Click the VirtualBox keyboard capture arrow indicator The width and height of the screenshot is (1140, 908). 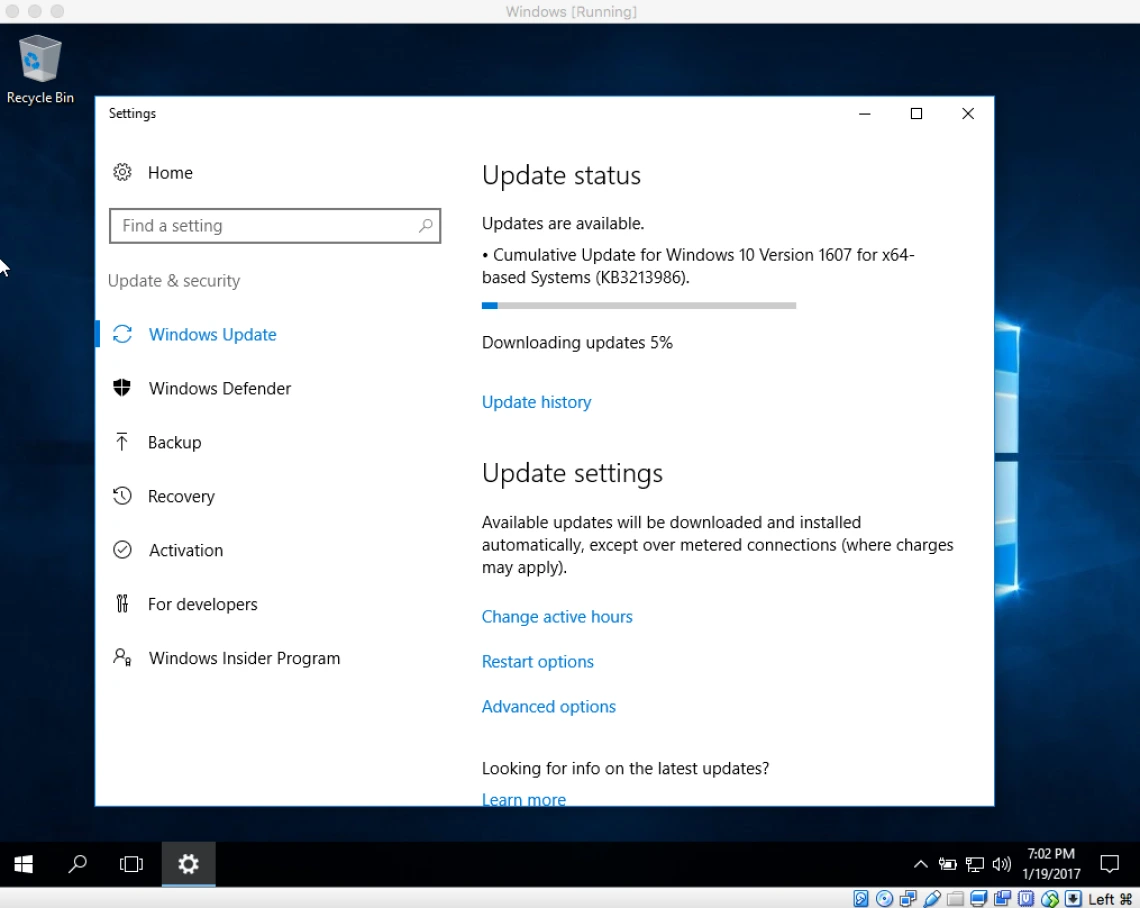(x=1072, y=899)
